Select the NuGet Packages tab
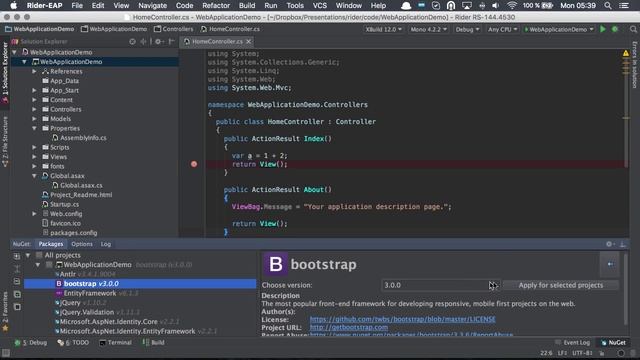The image size is (640, 360). coord(51,244)
